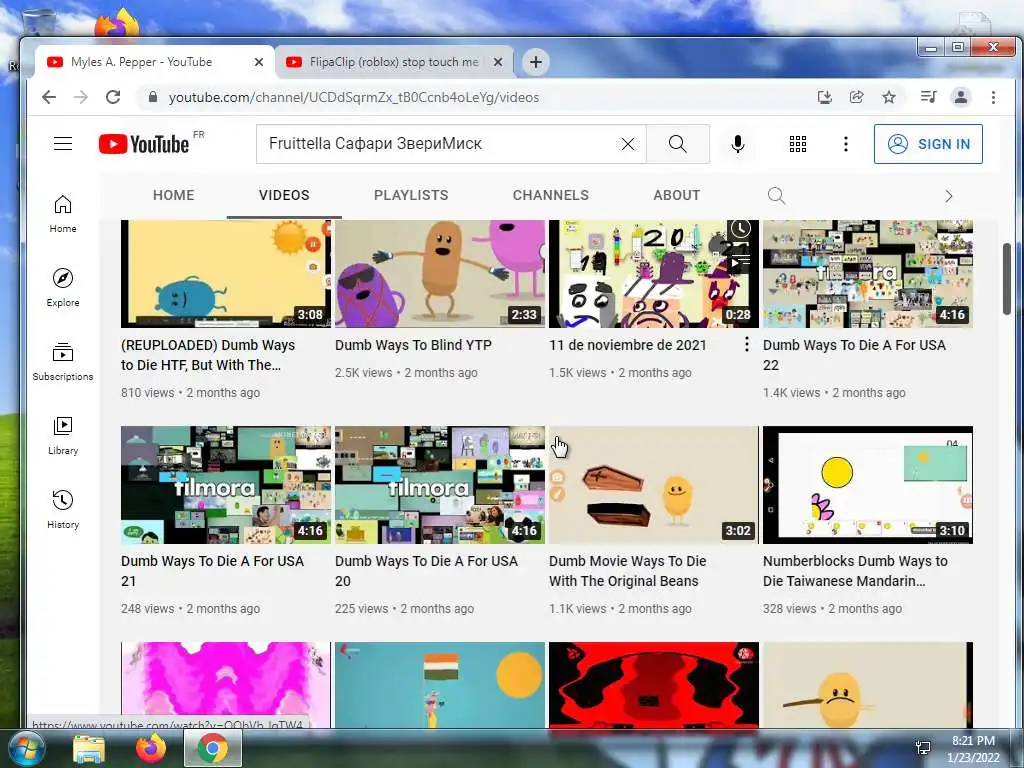
Task: Bookmark this page with the star
Action: tap(889, 97)
